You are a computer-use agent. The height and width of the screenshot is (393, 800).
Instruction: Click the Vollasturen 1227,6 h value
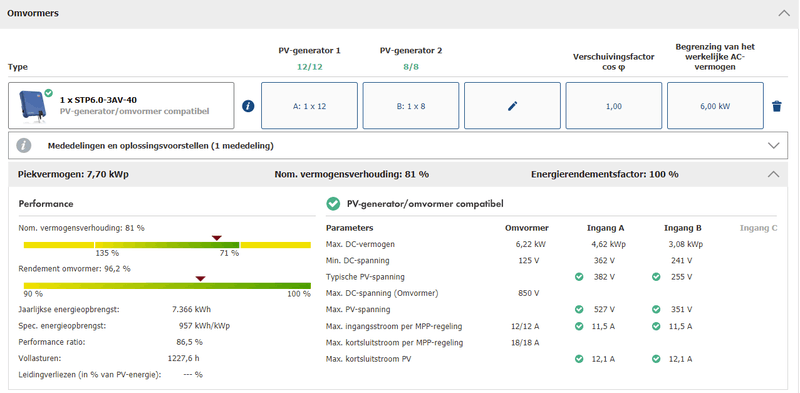(184, 358)
